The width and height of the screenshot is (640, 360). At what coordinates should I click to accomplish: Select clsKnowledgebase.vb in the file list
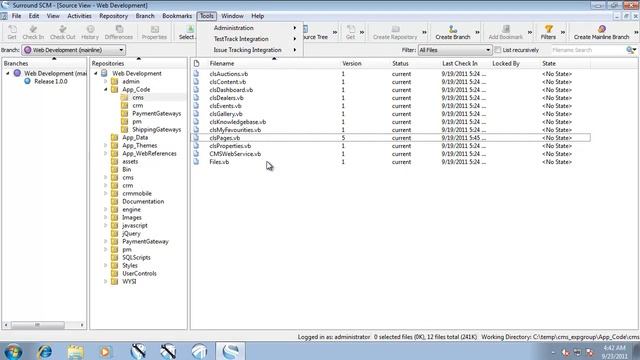click(238, 122)
